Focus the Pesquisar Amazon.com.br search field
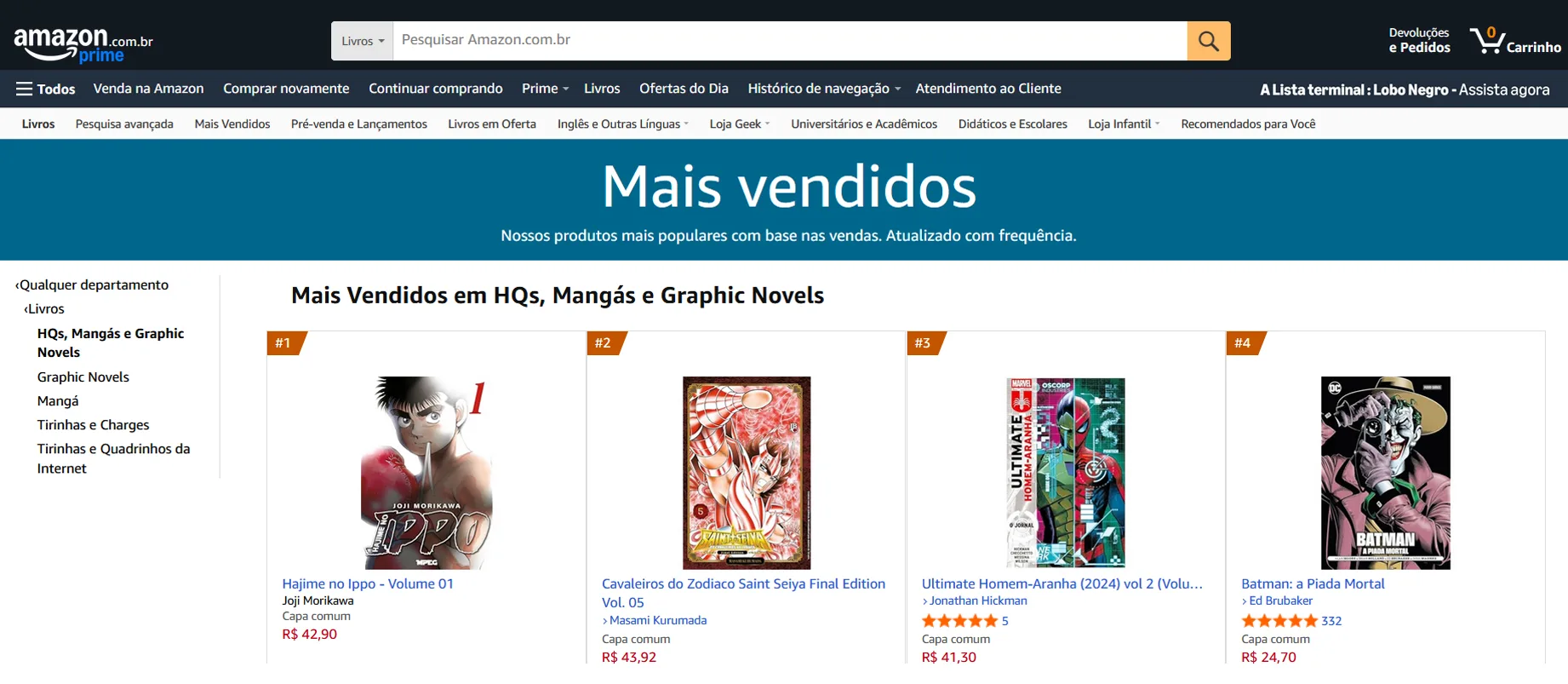This screenshot has width=1568, height=684. point(790,41)
